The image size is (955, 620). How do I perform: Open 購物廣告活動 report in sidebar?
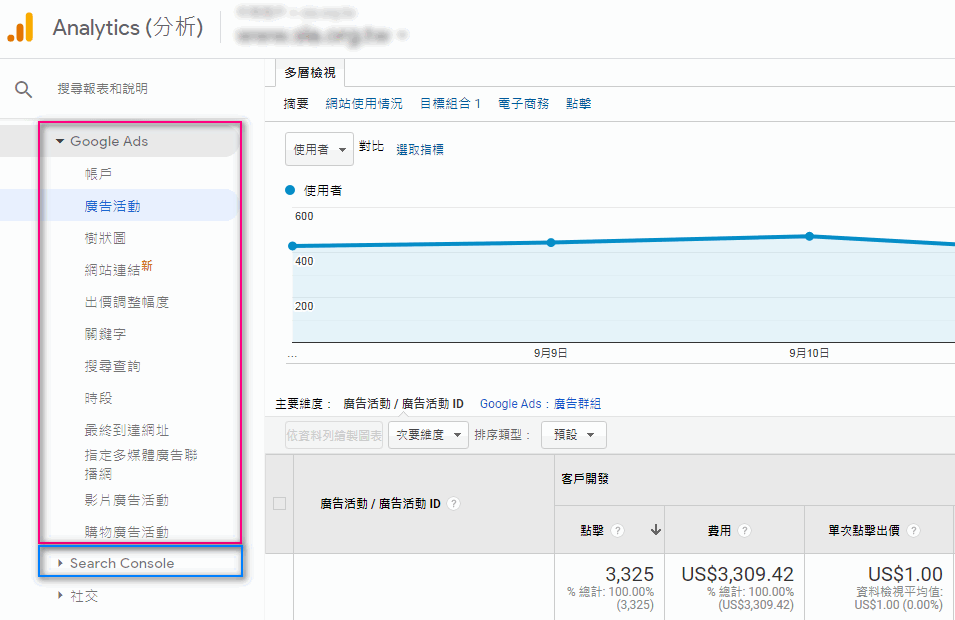pos(127,532)
